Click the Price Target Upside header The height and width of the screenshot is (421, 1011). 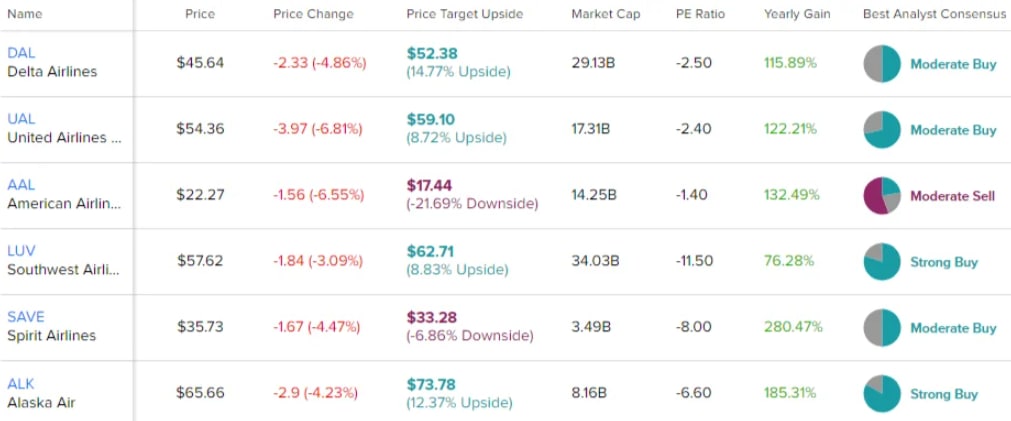coord(464,15)
